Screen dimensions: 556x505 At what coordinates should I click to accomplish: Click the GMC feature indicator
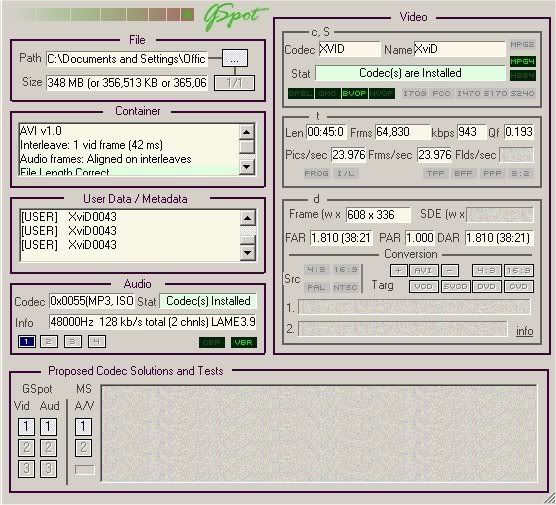(328, 94)
